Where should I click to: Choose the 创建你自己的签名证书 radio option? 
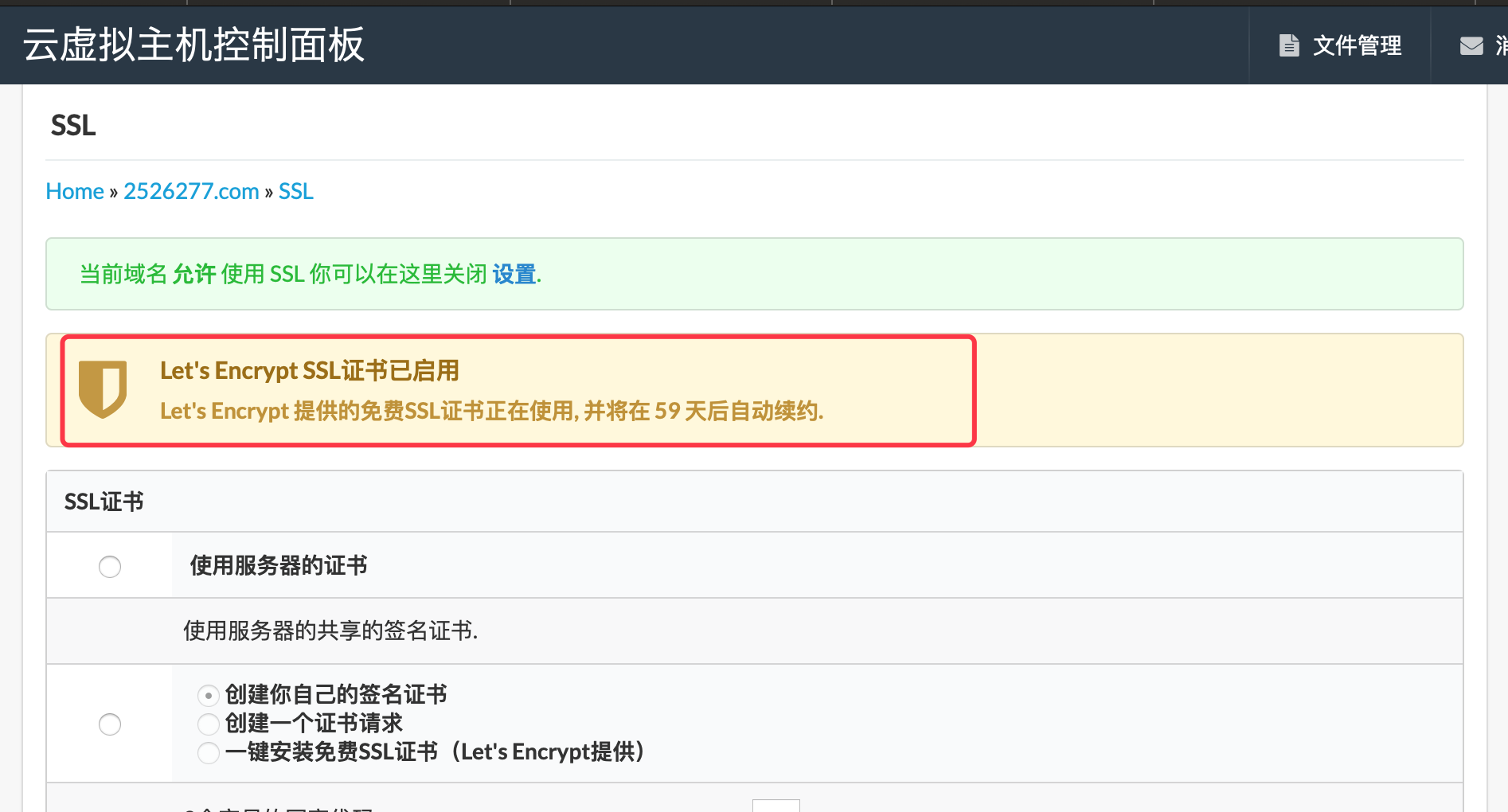point(208,695)
